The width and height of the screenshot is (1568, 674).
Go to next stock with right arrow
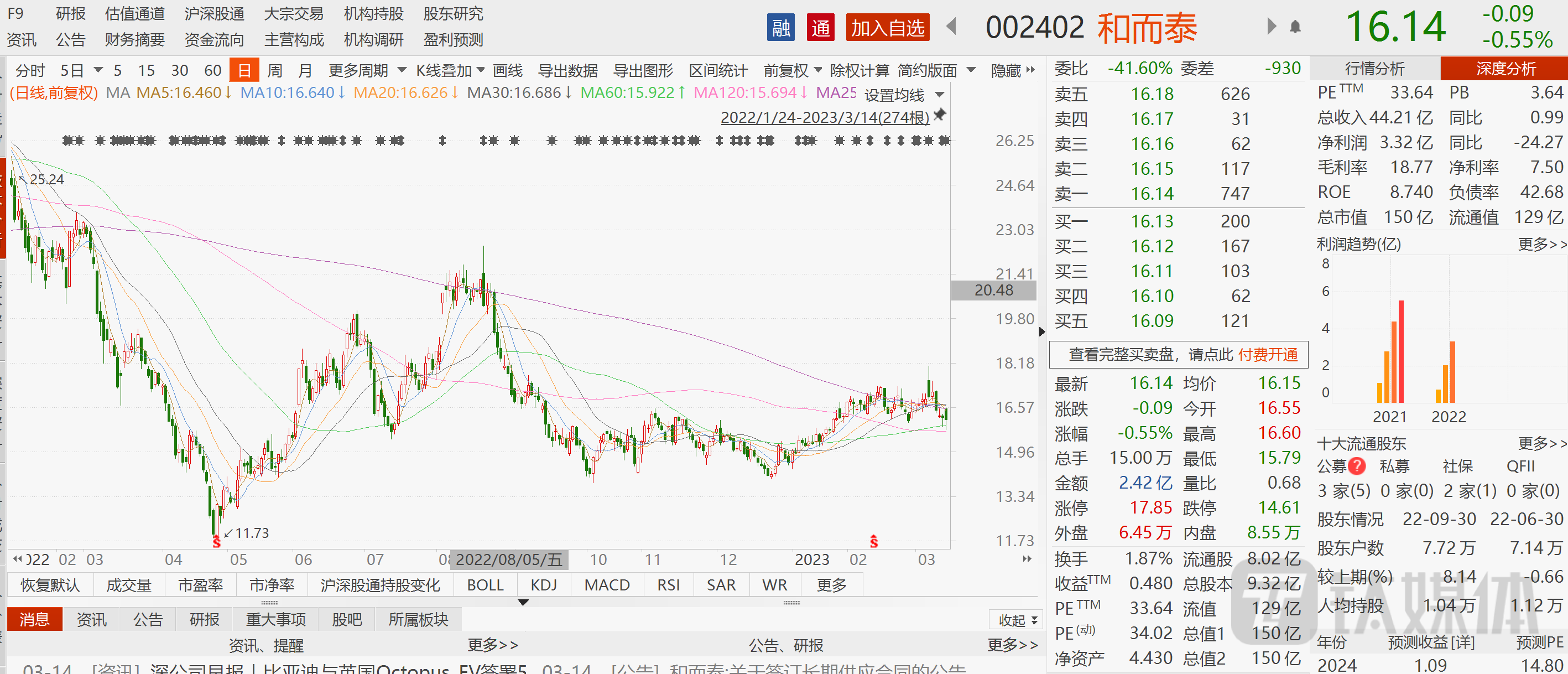[x=1271, y=27]
